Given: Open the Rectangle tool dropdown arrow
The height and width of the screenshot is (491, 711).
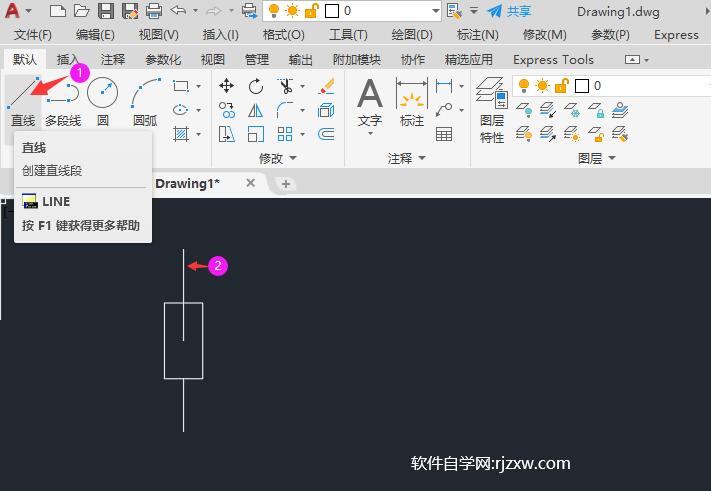Looking at the screenshot, I should pyautogui.click(x=199, y=86).
